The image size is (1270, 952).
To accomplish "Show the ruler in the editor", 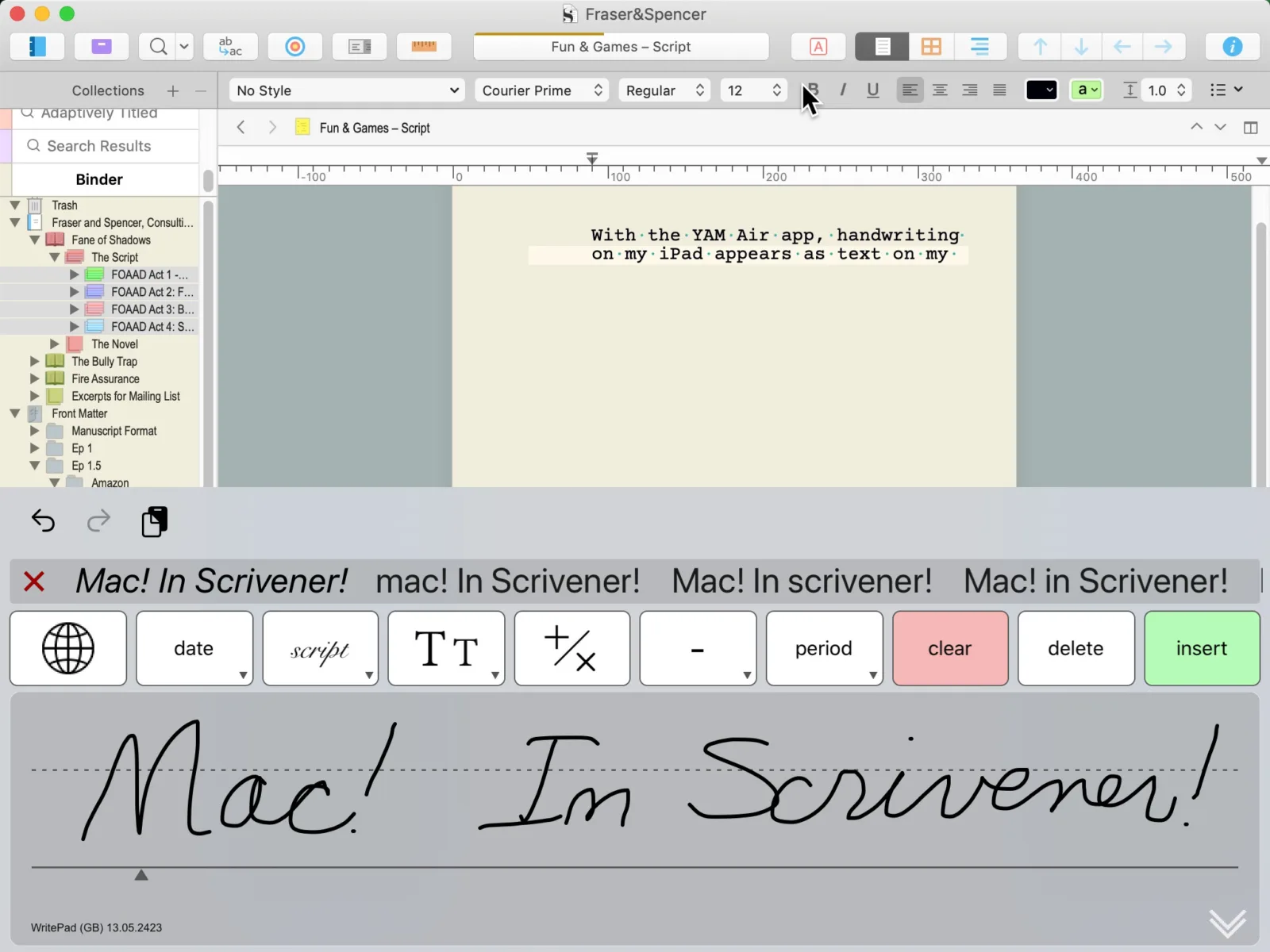I will pos(424,46).
